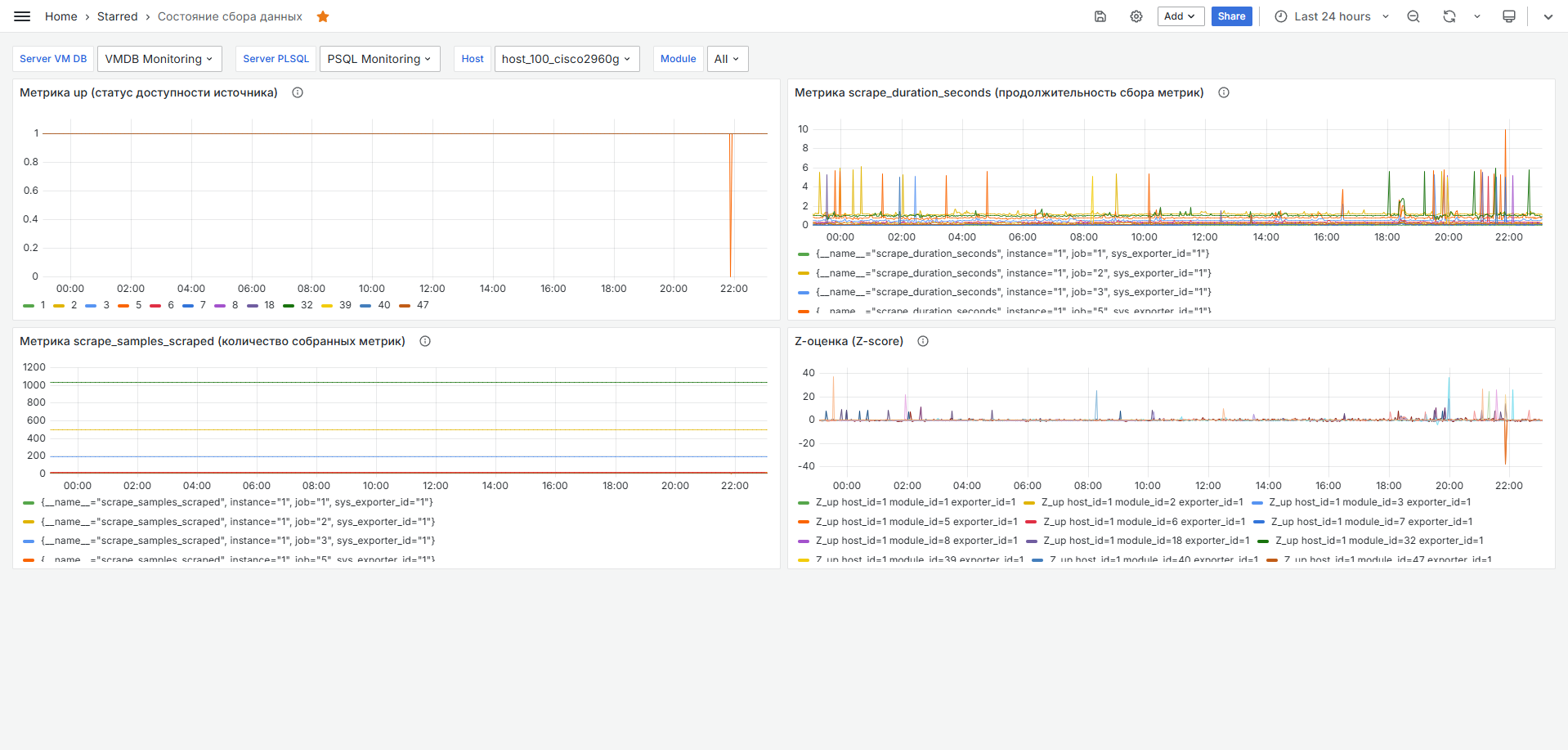Open the Метрика up panel title
This screenshot has height=750, width=1568.
pos(149,92)
